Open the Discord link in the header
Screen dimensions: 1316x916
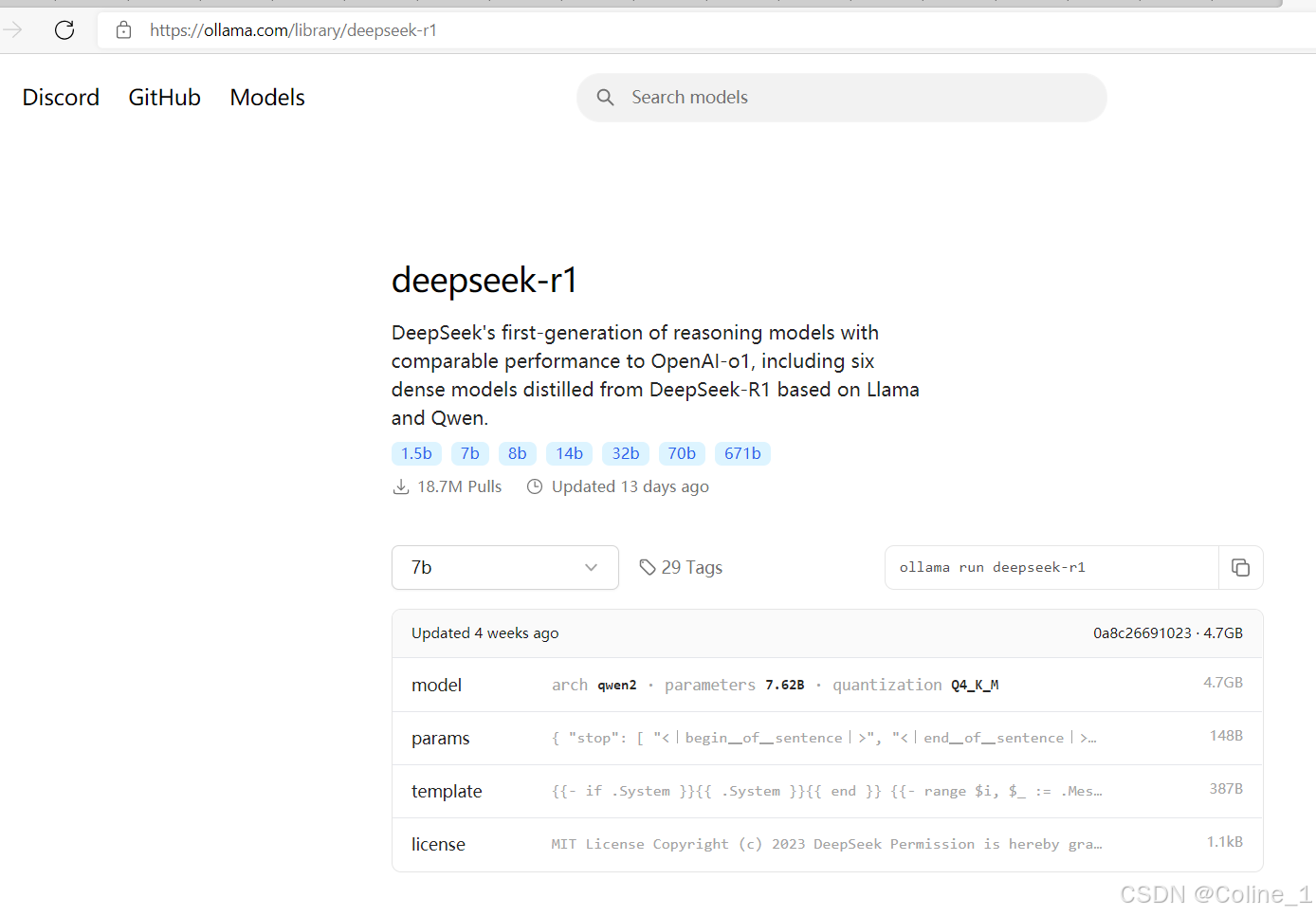tap(61, 98)
